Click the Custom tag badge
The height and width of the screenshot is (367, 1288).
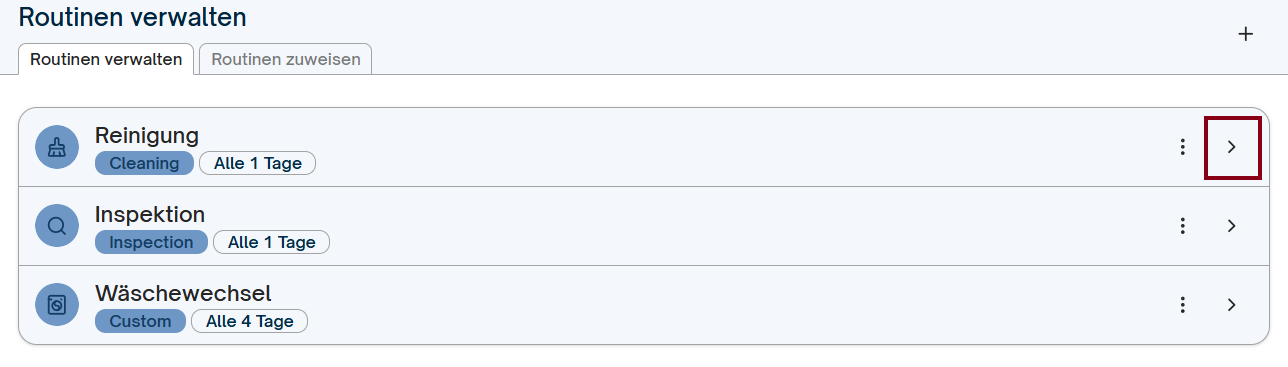point(140,321)
